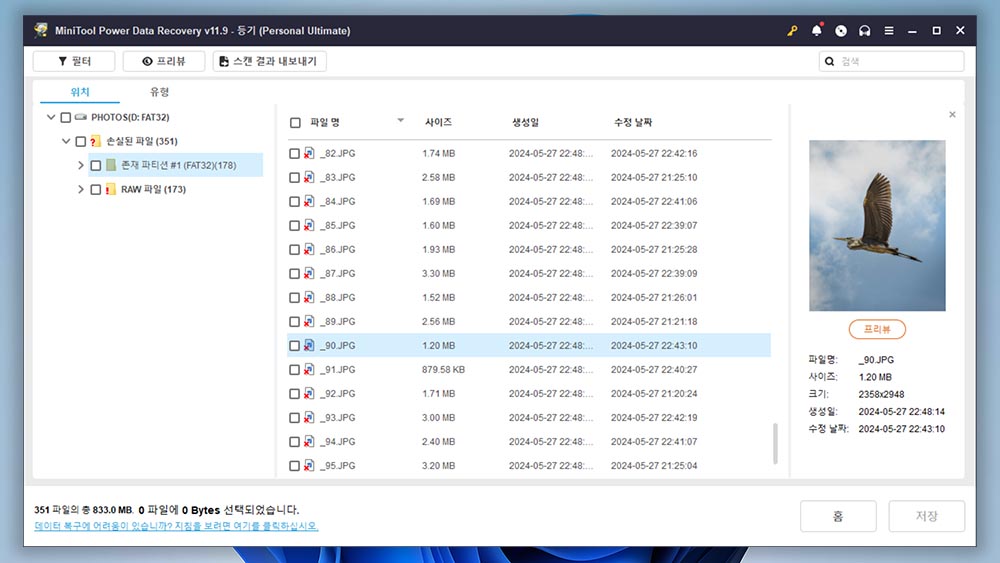1000x563 pixels.
Task: Select the _91.JPG 879.58 KB row
Action: tap(529, 370)
